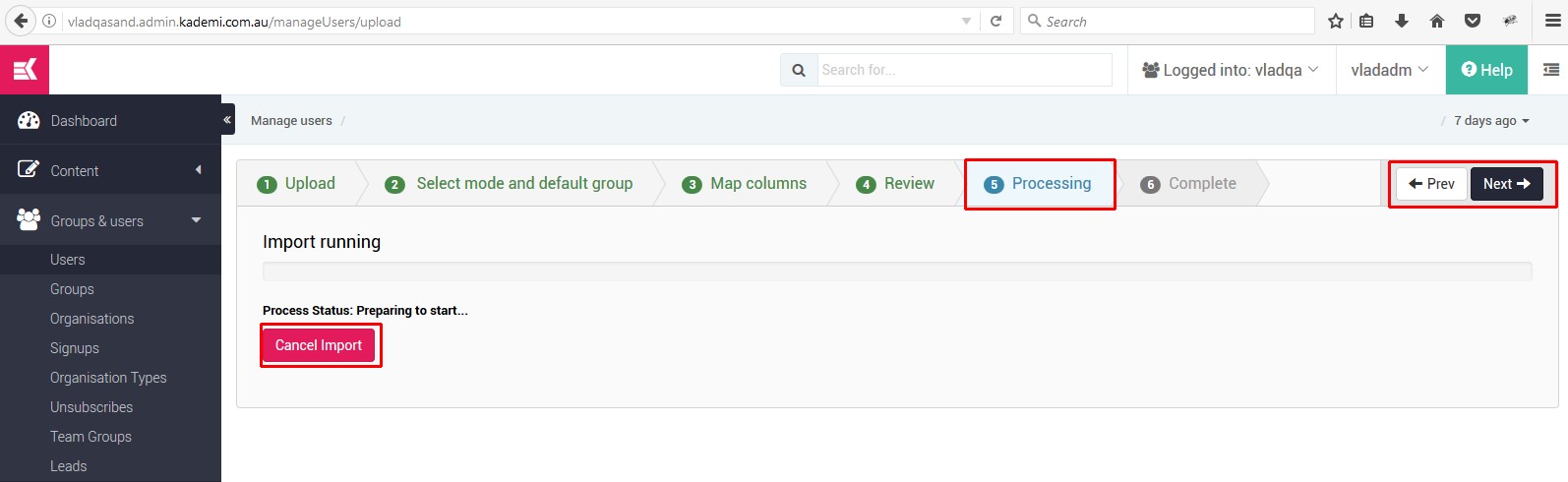
Task: Click the Dashboard palette icon
Action: (29, 120)
